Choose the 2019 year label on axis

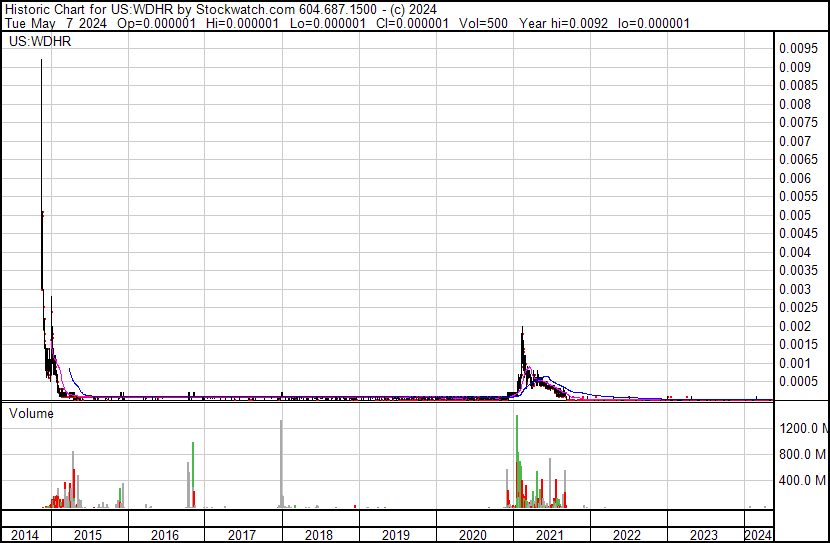pos(396,535)
